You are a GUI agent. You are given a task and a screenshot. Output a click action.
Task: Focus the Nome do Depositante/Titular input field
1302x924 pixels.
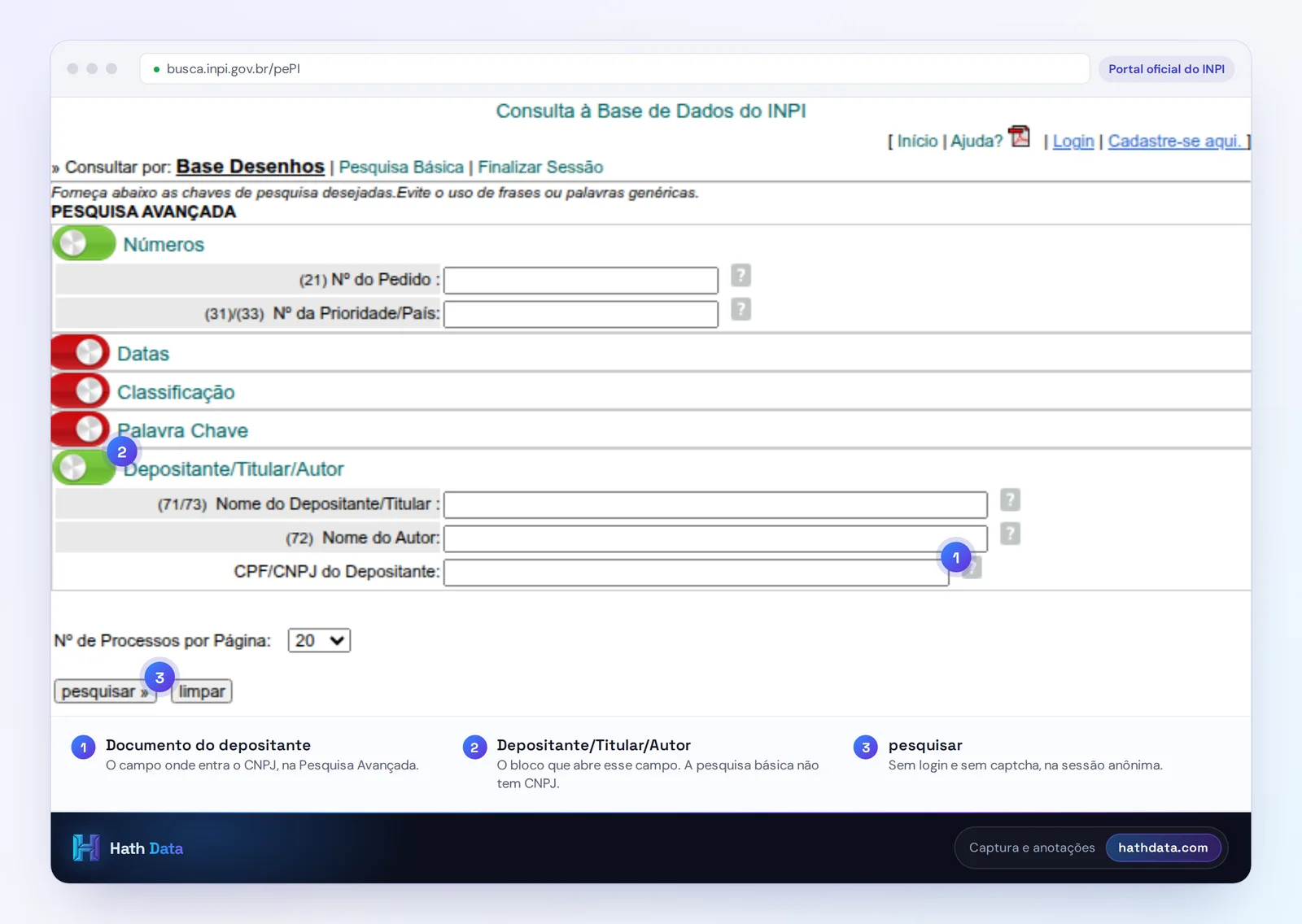(x=715, y=504)
